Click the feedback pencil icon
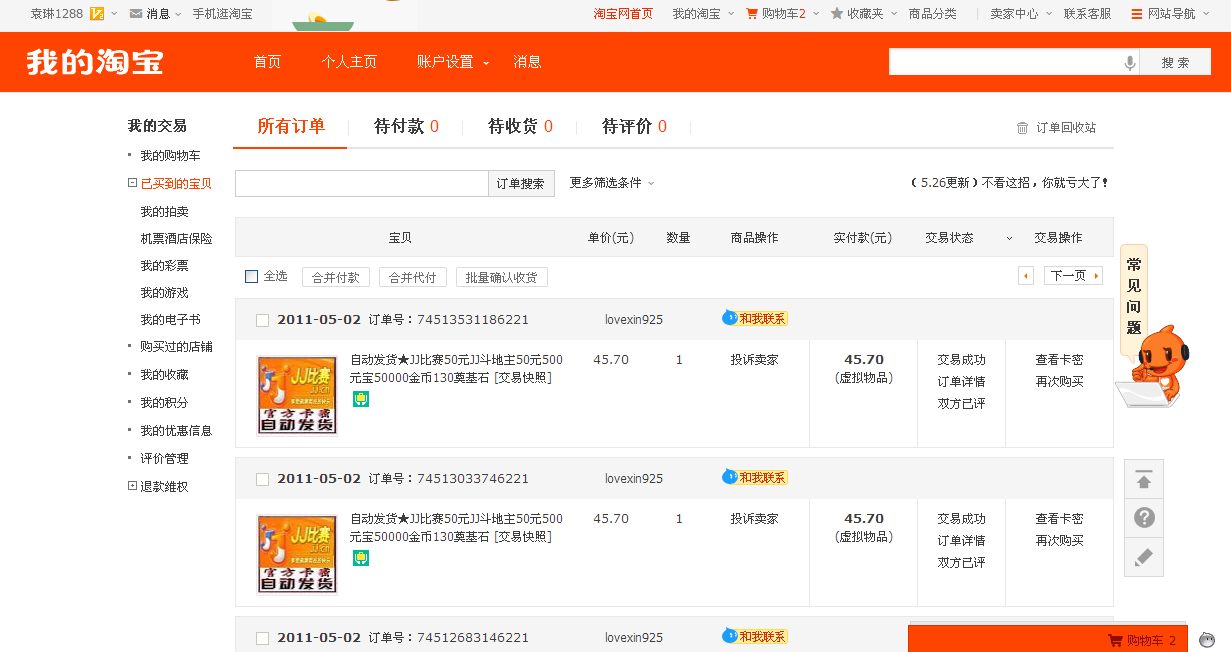This screenshot has height=652, width=1231. click(x=1144, y=557)
